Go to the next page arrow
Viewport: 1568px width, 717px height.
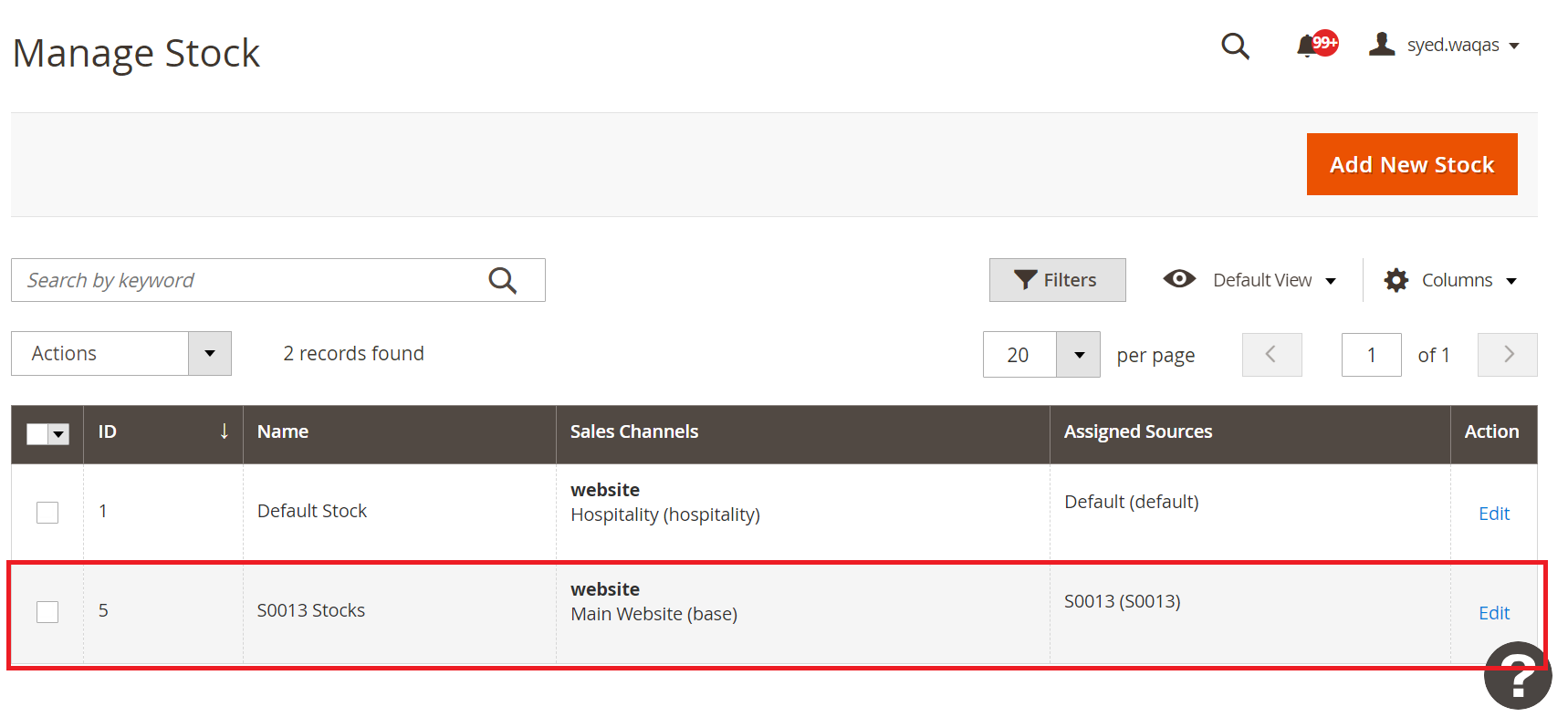[1508, 354]
